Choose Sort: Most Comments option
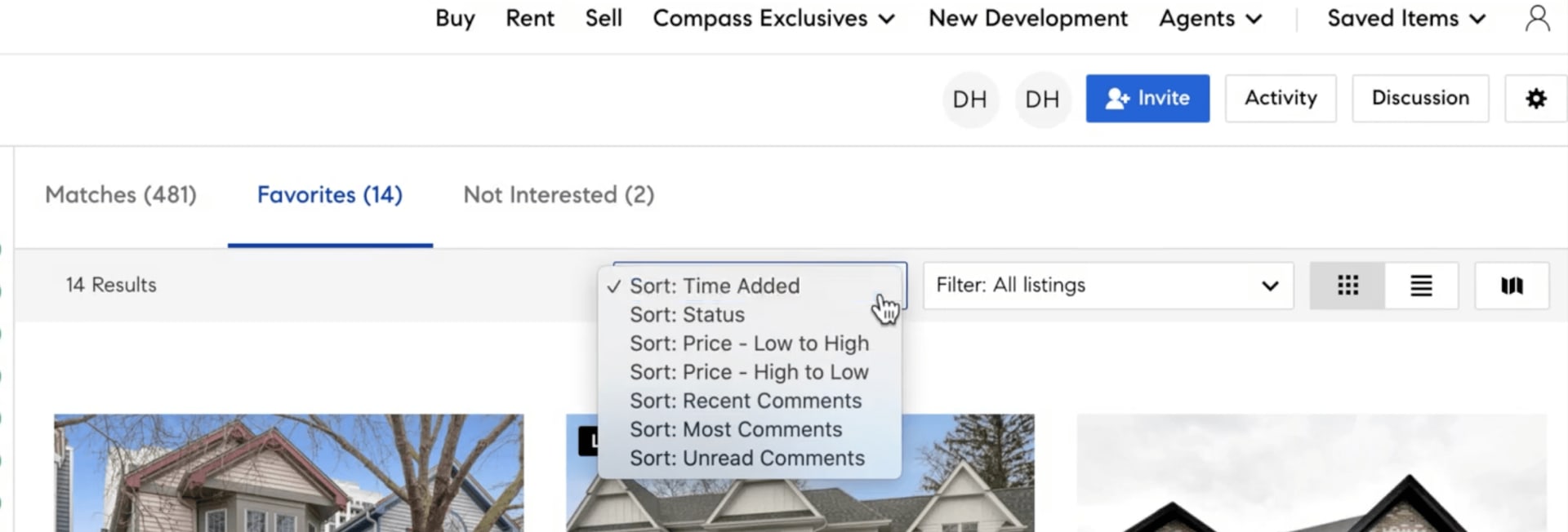This screenshot has height=532, width=1568. point(750,429)
